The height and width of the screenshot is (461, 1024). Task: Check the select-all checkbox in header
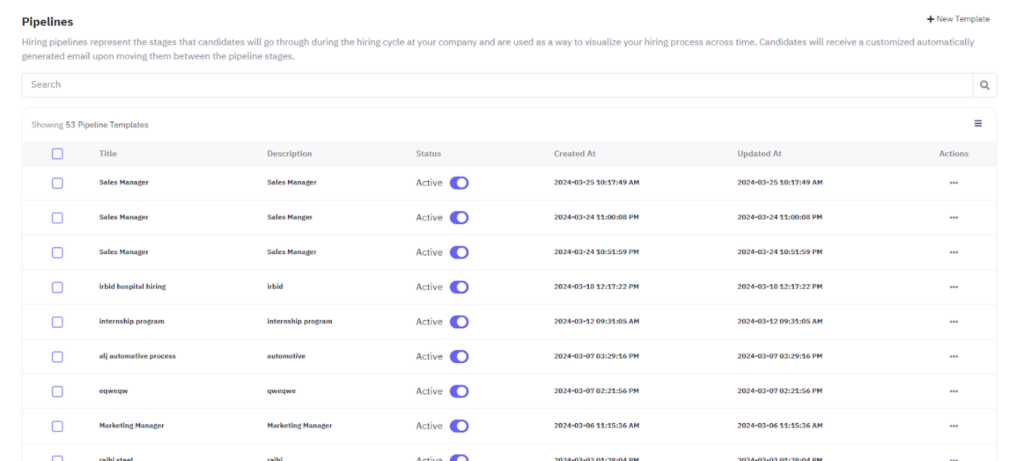(57, 154)
